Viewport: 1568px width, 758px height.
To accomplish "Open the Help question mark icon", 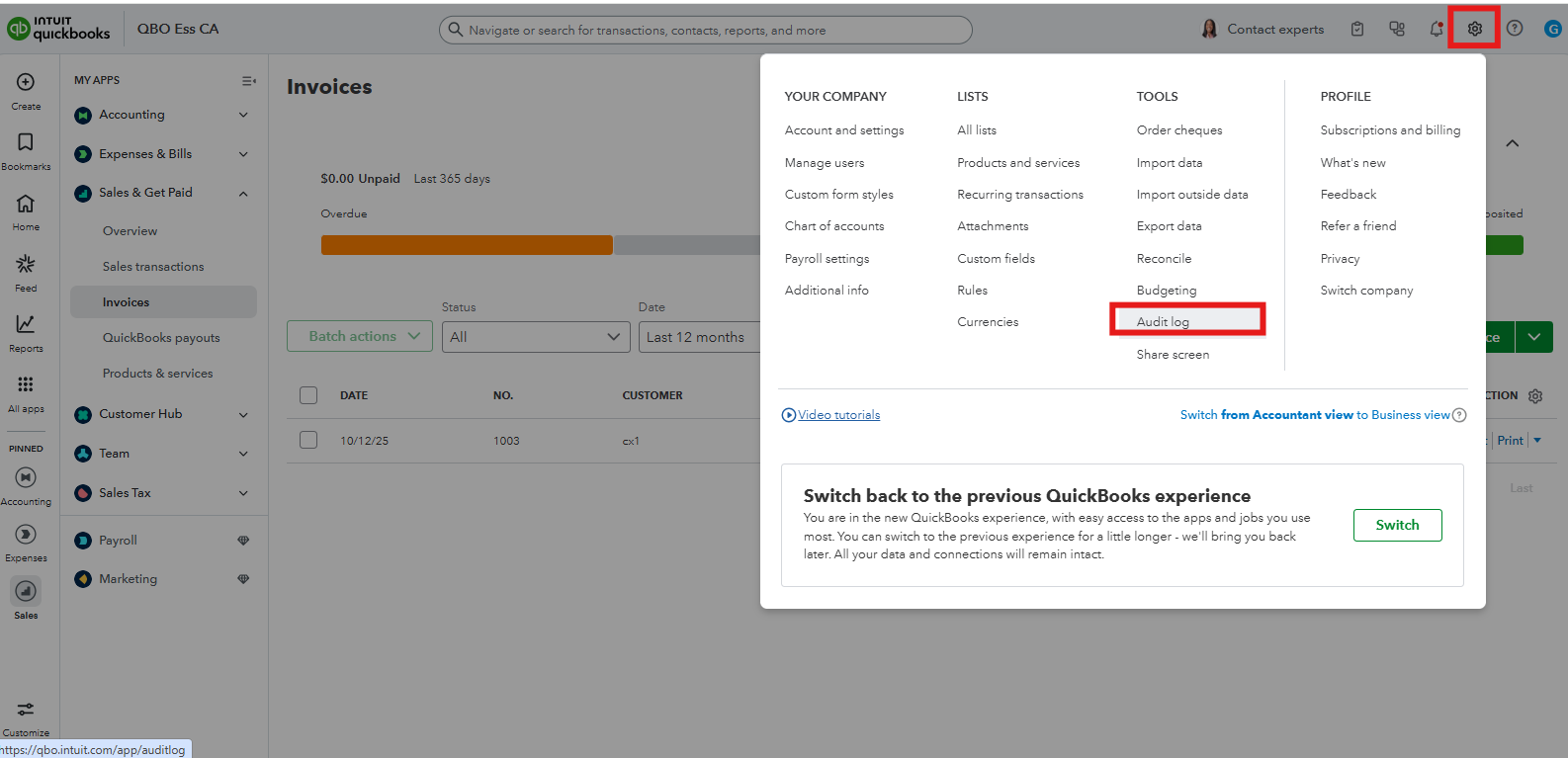I will click(1515, 29).
